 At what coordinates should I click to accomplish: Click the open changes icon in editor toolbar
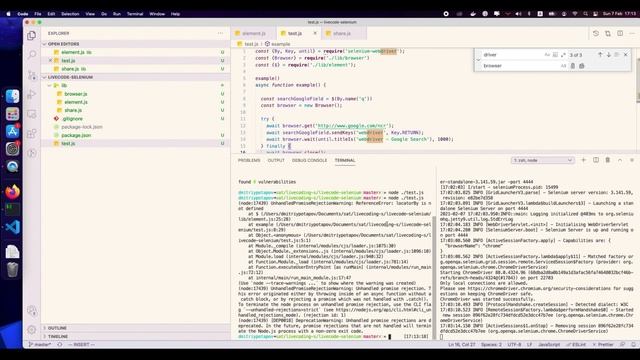coord(608,33)
